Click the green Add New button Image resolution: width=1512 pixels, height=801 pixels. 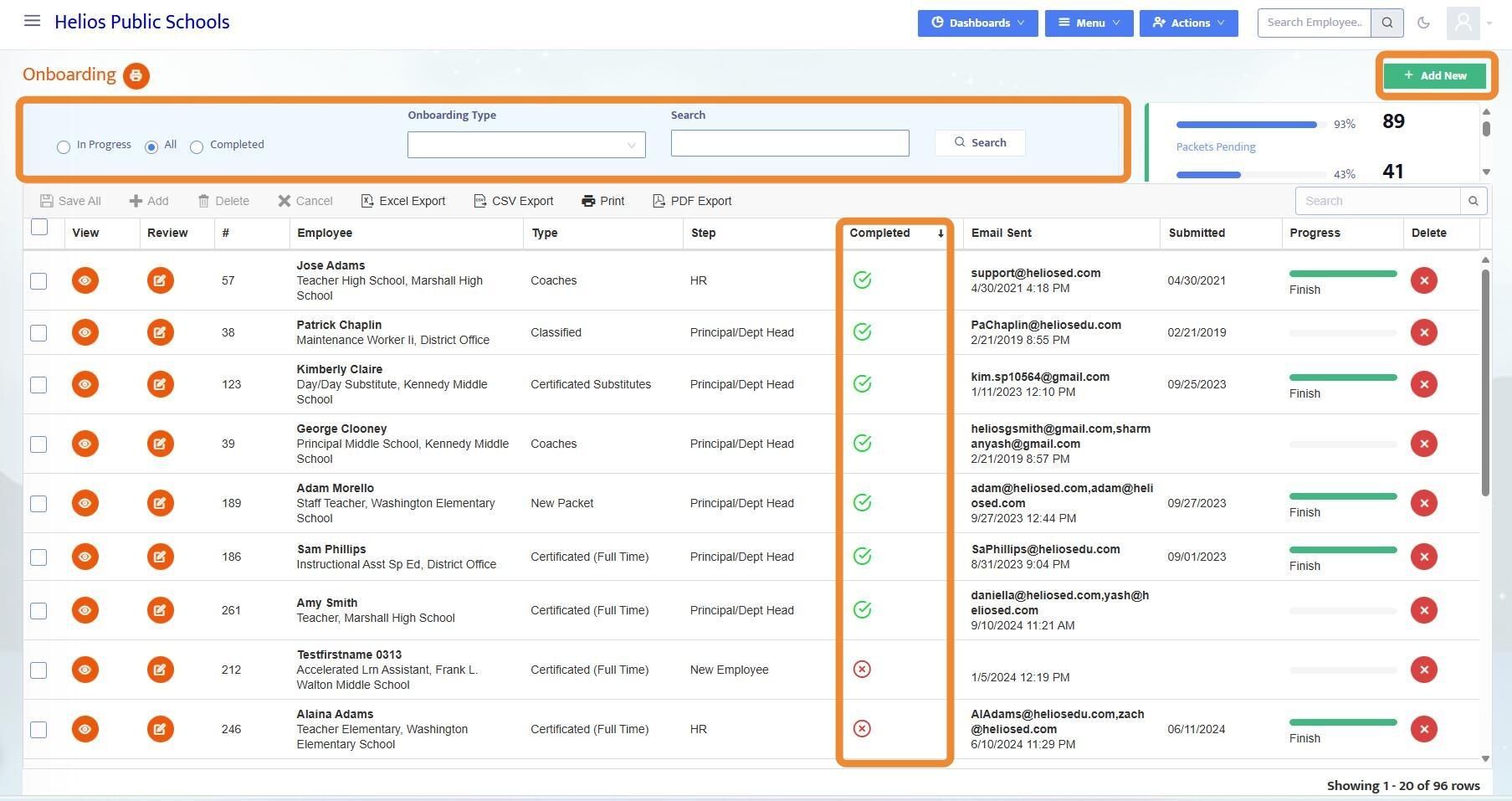[1435, 75]
